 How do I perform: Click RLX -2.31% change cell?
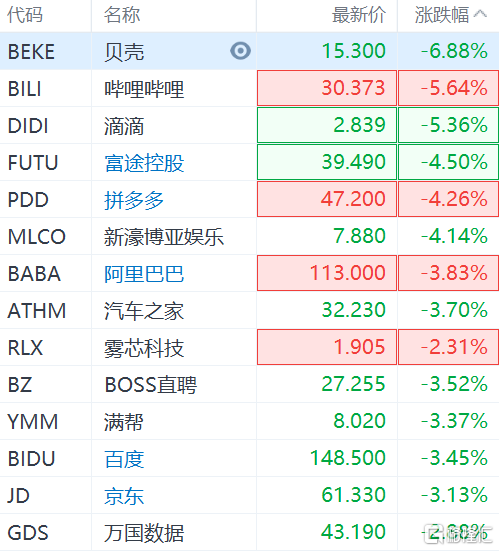coord(449,347)
